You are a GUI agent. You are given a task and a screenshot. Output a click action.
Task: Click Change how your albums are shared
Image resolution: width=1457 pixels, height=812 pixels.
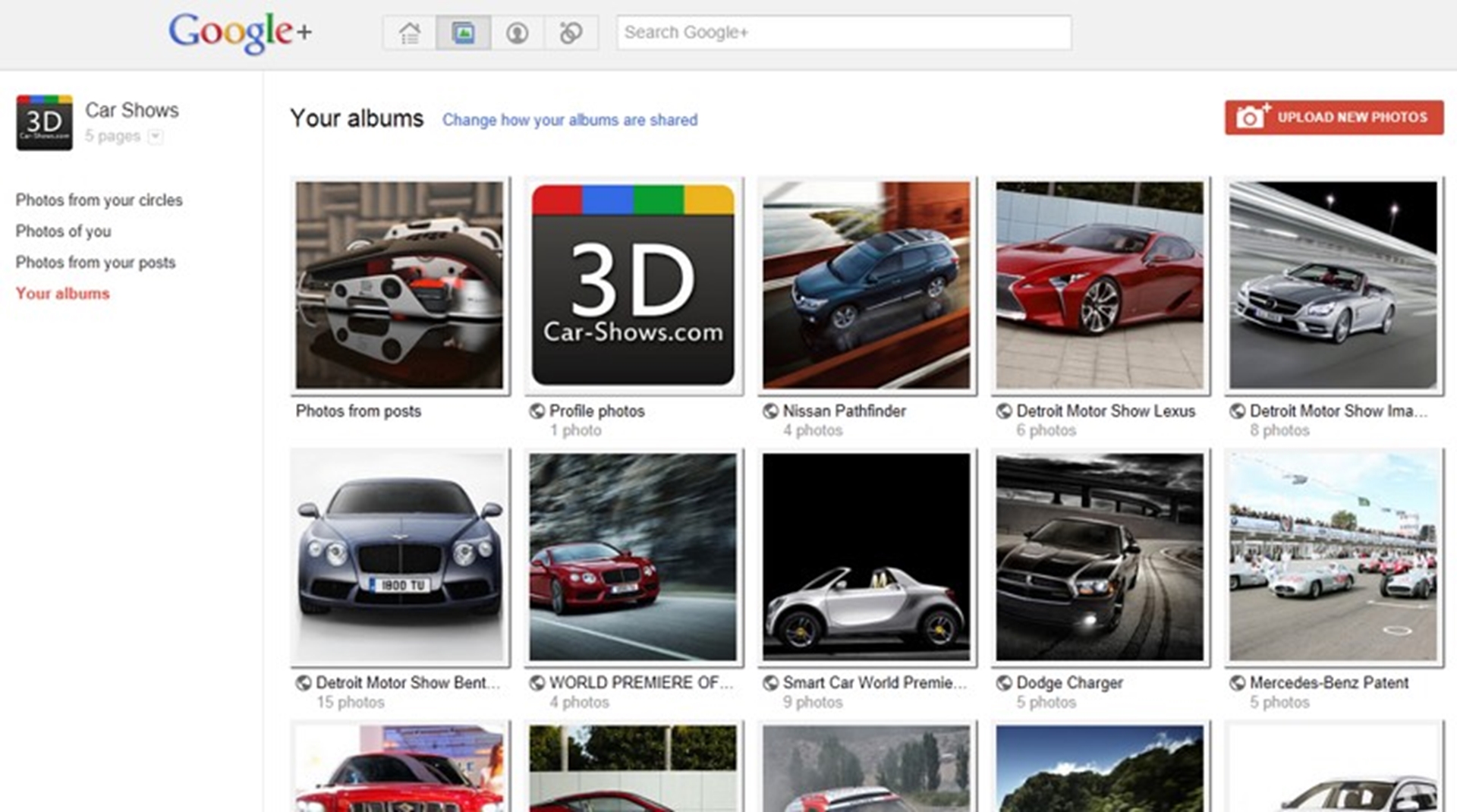click(569, 120)
